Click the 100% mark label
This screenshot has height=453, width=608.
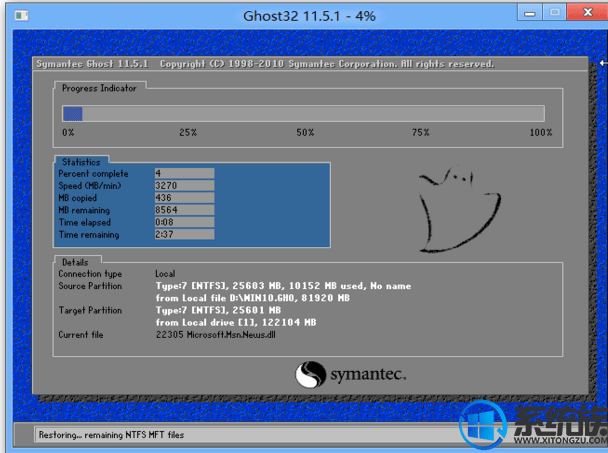coord(541,133)
